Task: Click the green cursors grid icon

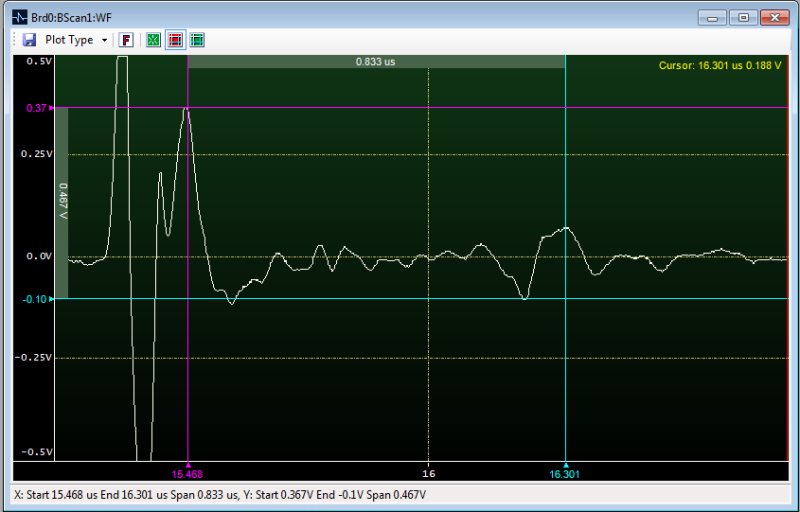Action: 197,40
